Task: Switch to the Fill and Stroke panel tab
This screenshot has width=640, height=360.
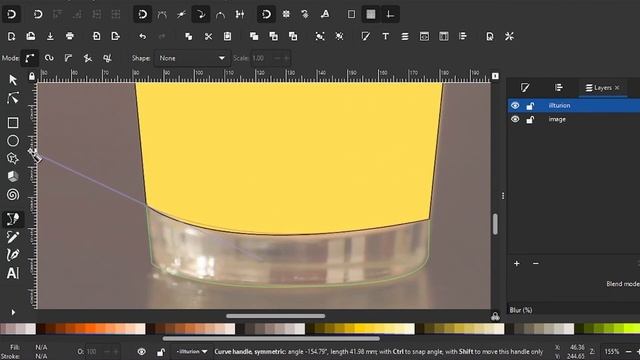Action: tap(525, 87)
